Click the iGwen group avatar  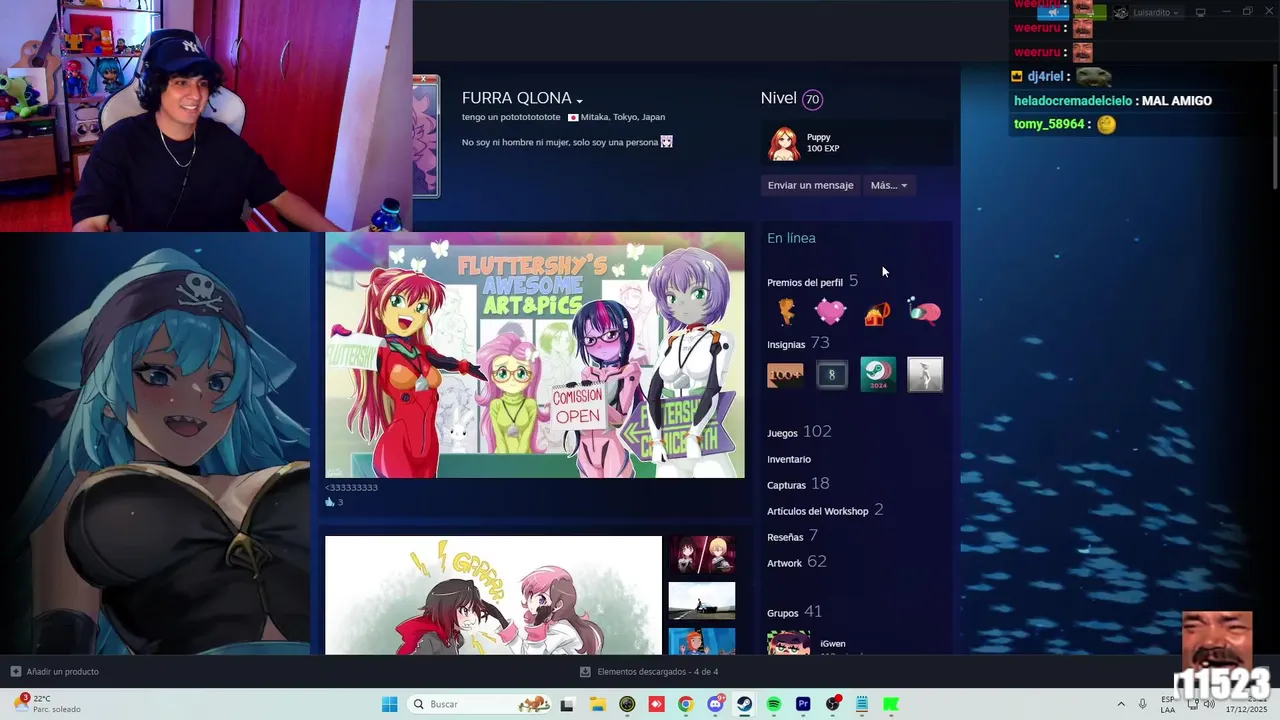[788, 643]
